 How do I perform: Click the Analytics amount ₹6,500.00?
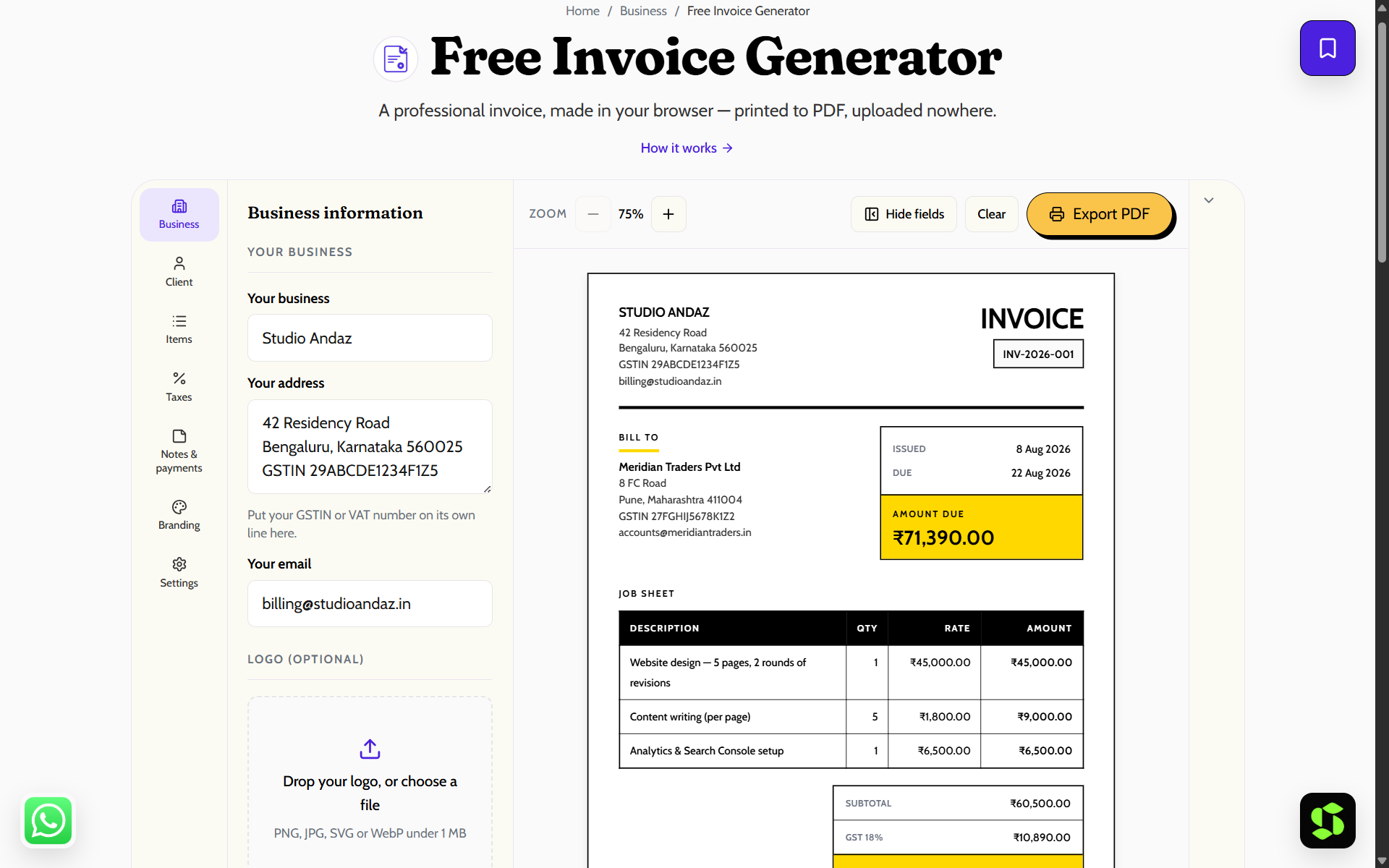point(1045,751)
